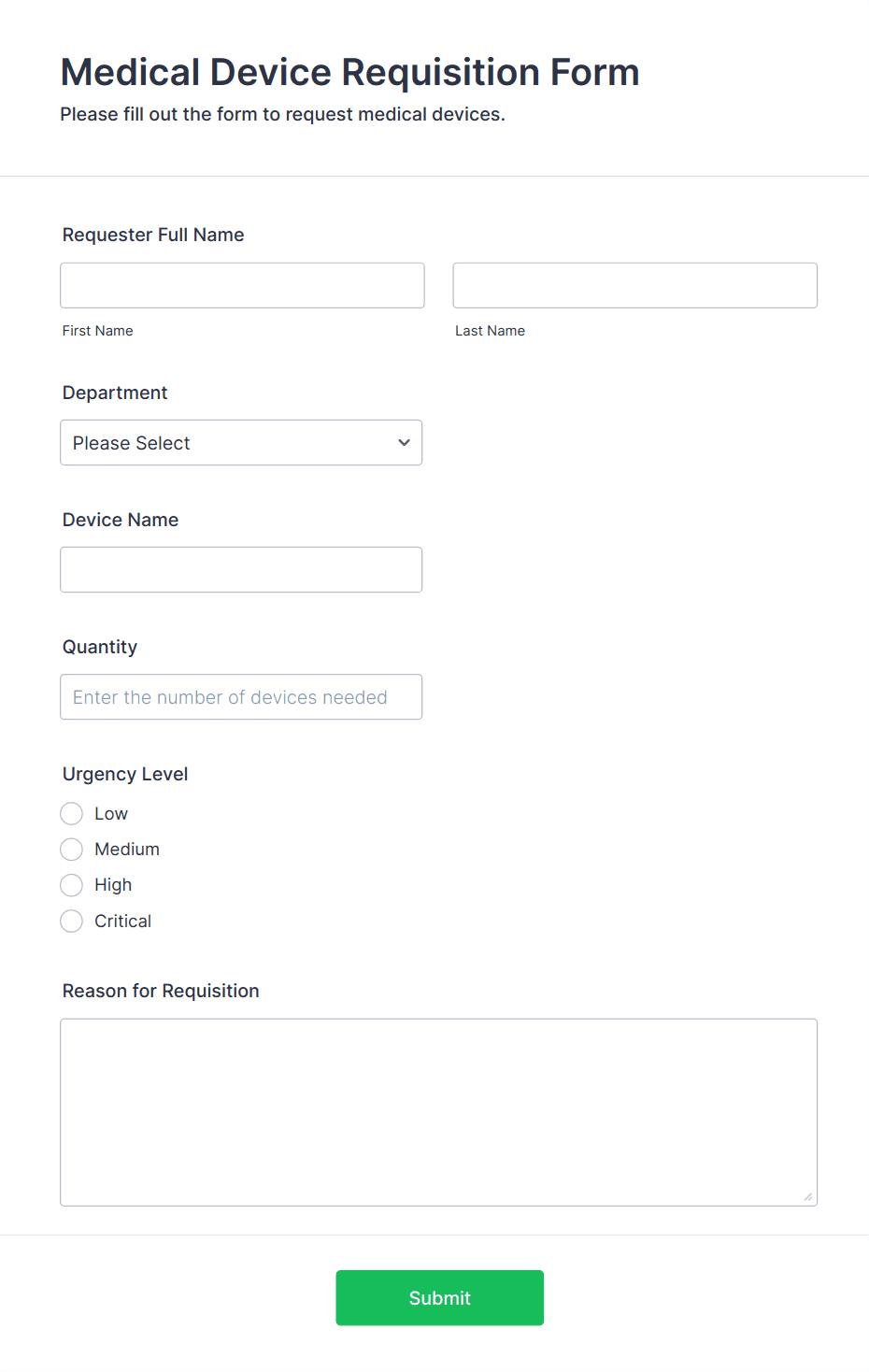The image size is (869, 1372).
Task: Click the Submit button
Action: 439,1297
